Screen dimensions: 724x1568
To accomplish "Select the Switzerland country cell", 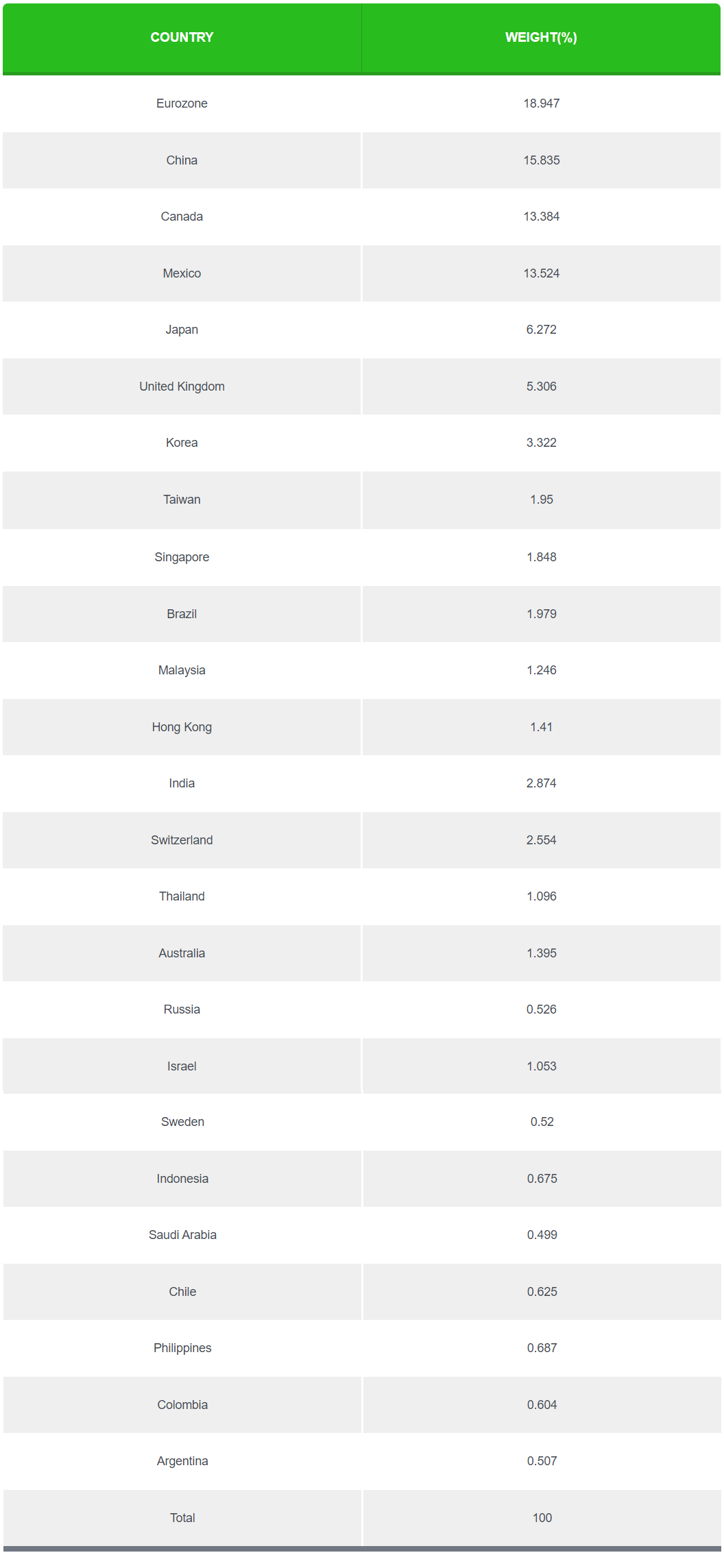I will coord(182,840).
